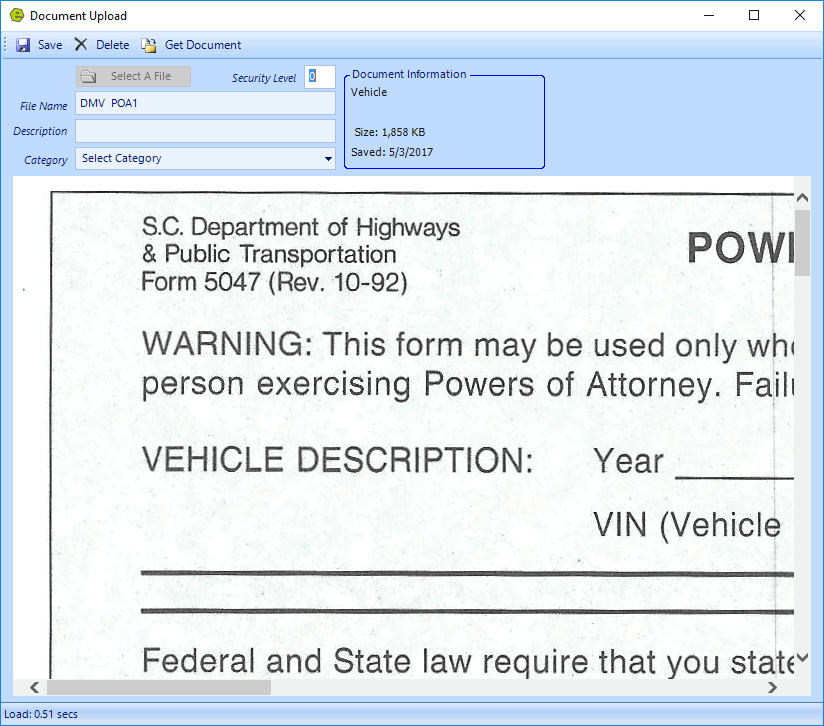The width and height of the screenshot is (824, 726).
Task: Click the Save floppy disk icon
Action: tap(23, 45)
